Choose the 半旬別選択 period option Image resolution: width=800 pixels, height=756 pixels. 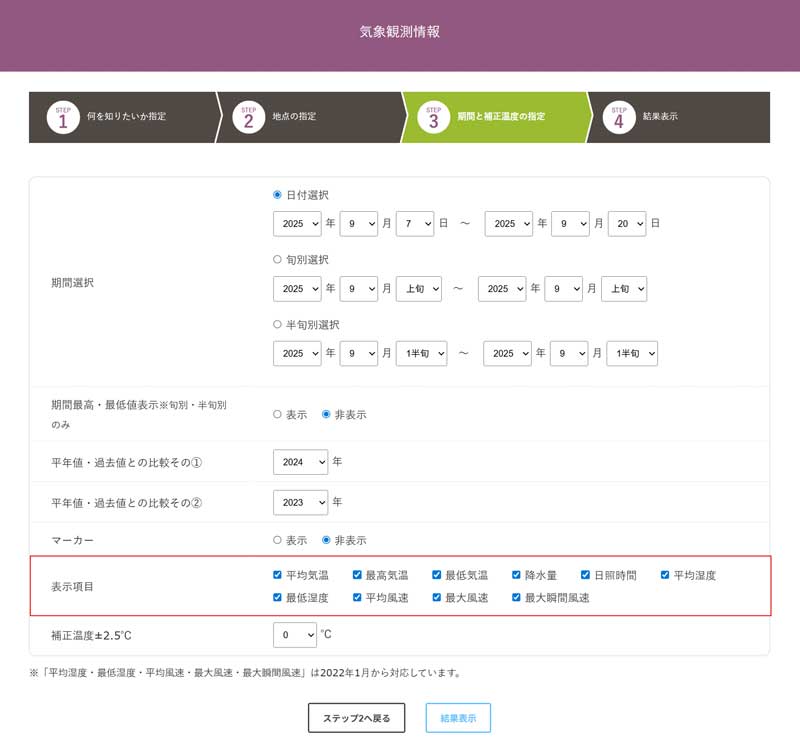coord(278,325)
